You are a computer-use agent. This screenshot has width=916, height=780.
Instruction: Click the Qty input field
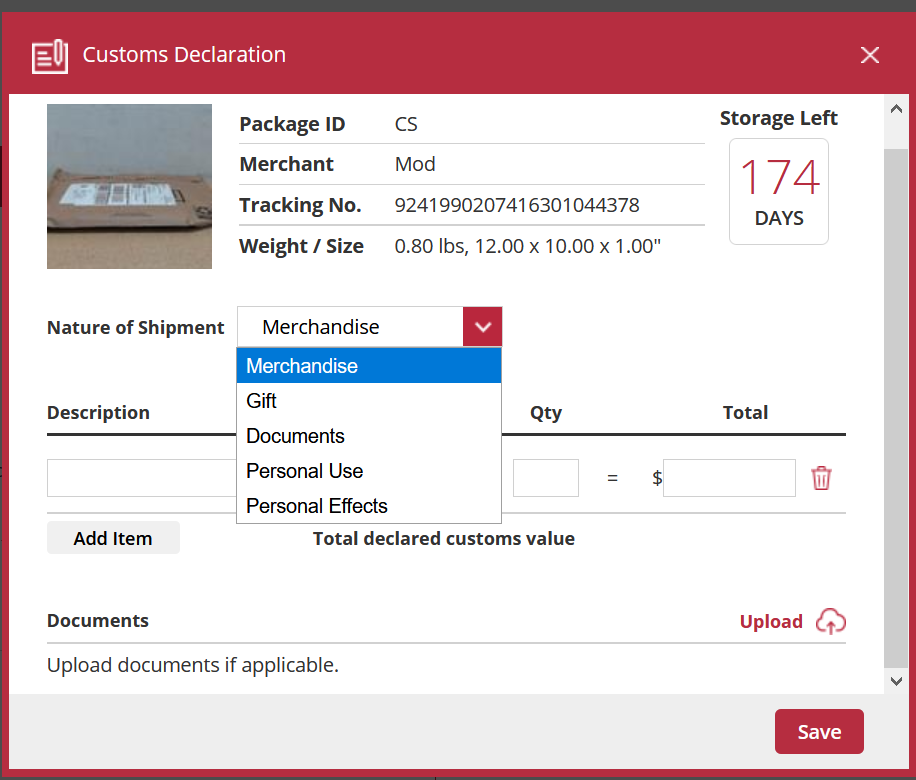(545, 478)
